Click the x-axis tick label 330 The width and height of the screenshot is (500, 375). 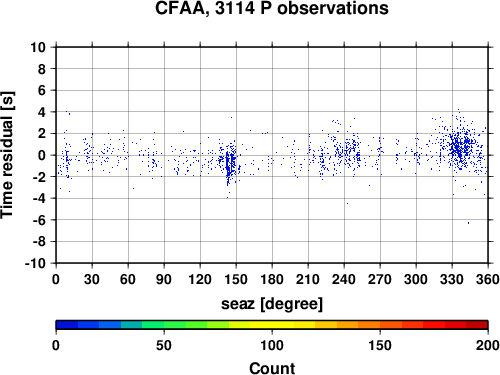point(452,279)
